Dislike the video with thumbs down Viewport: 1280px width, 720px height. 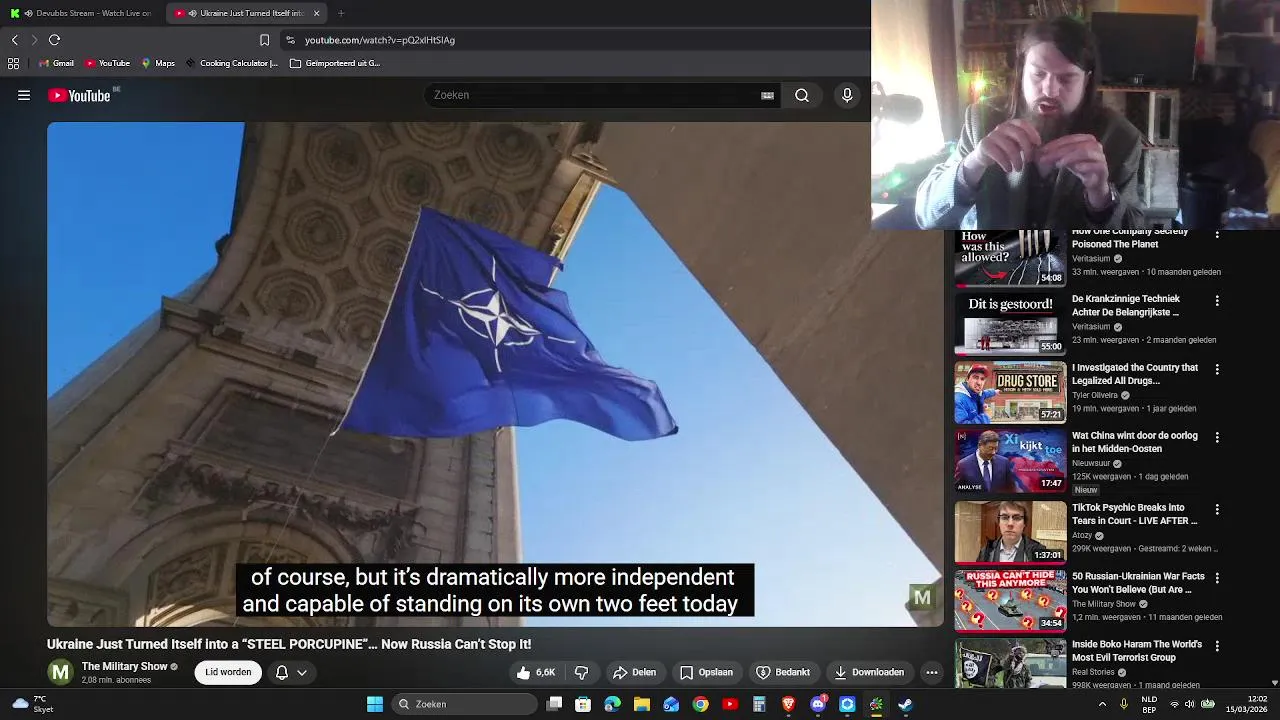point(581,672)
